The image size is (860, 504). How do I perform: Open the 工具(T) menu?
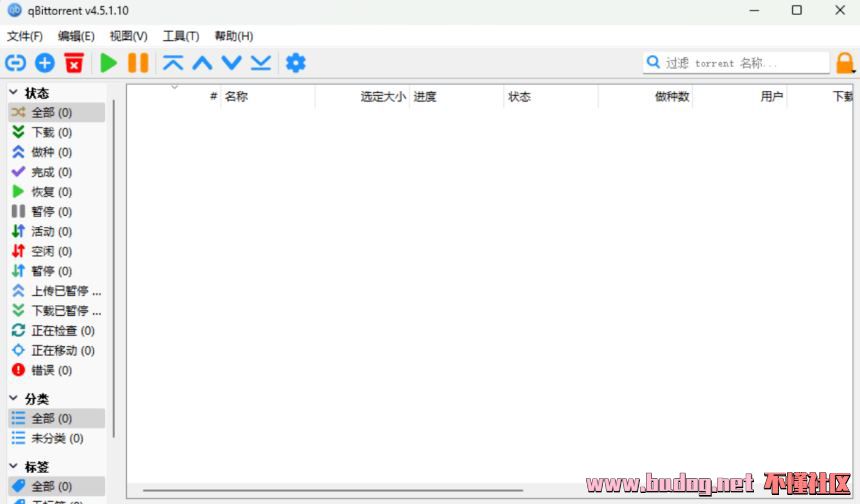coord(181,36)
